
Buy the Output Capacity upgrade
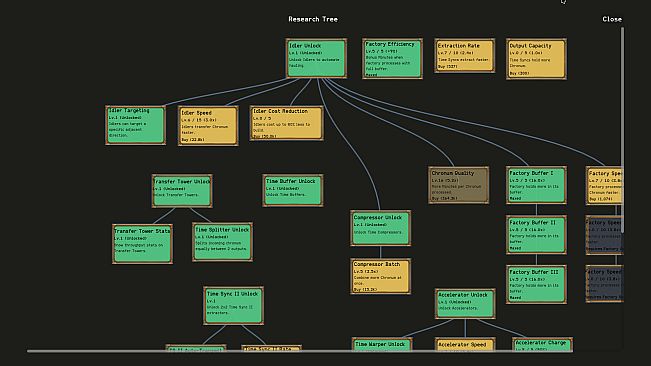pyautogui.click(x=536, y=59)
